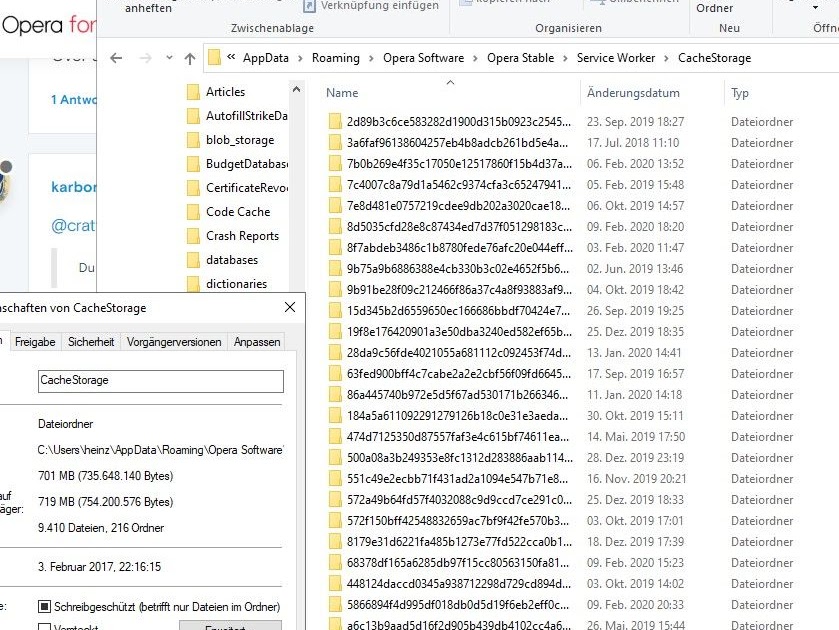This screenshot has height=630, width=839.
Task: Go back in Explorer navigation
Action: coord(116,58)
